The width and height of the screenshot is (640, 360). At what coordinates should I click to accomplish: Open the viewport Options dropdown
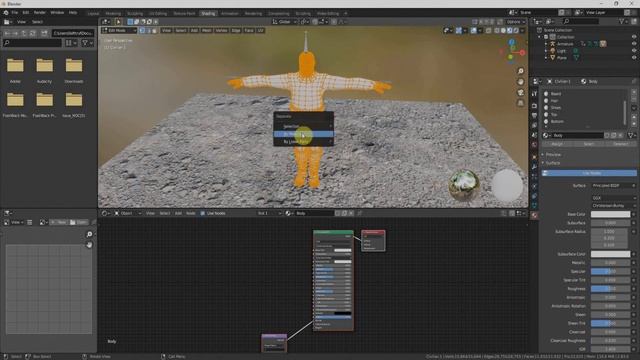pyautogui.click(x=516, y=22)
